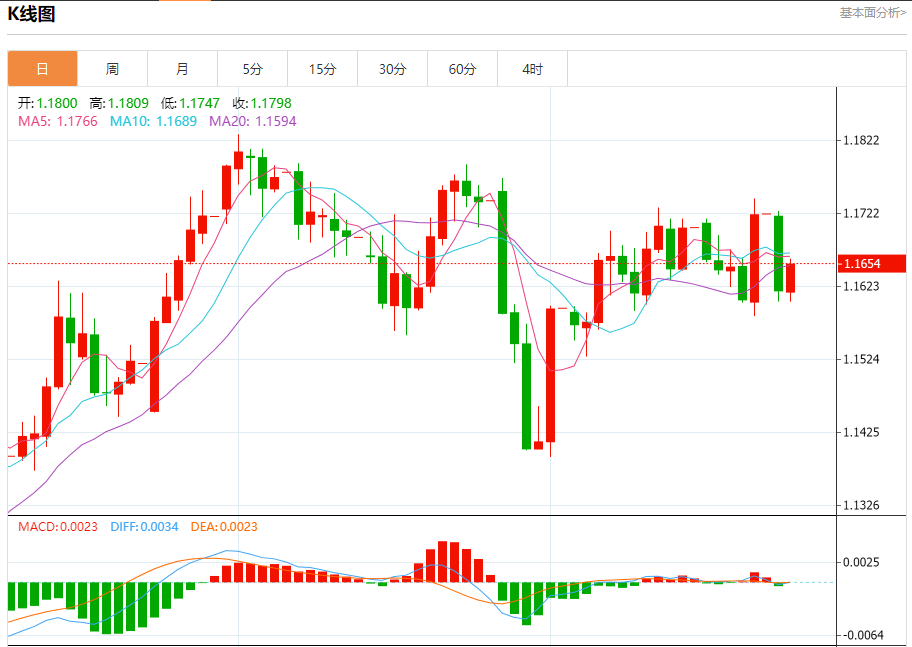This screenshot has height=647, width=912.
Task: Click the red 1.1654 current price tag
Action: [872, 264]
